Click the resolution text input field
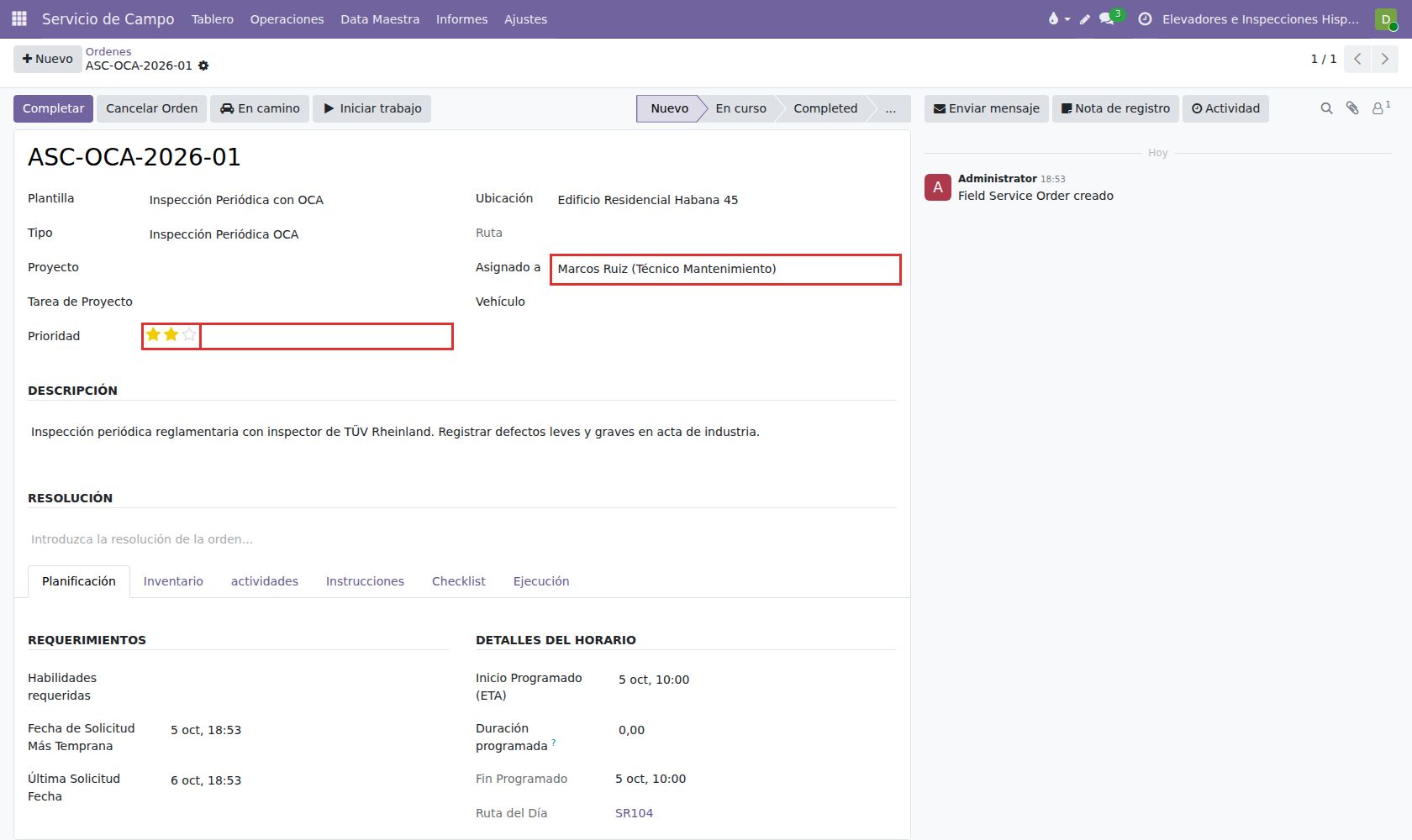The height and width of the screenshot is (840, 1412). [462, 539]
